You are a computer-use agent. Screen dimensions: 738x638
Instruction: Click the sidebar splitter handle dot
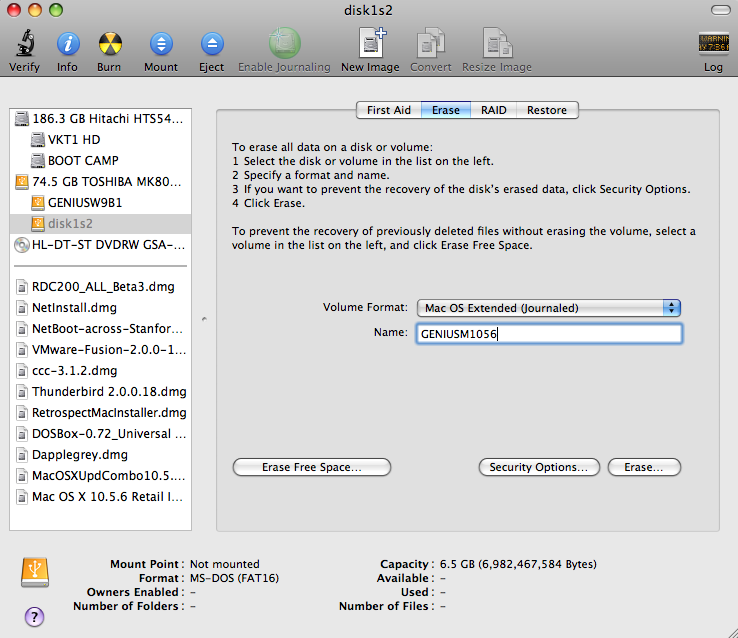click(x=204, y=319)
